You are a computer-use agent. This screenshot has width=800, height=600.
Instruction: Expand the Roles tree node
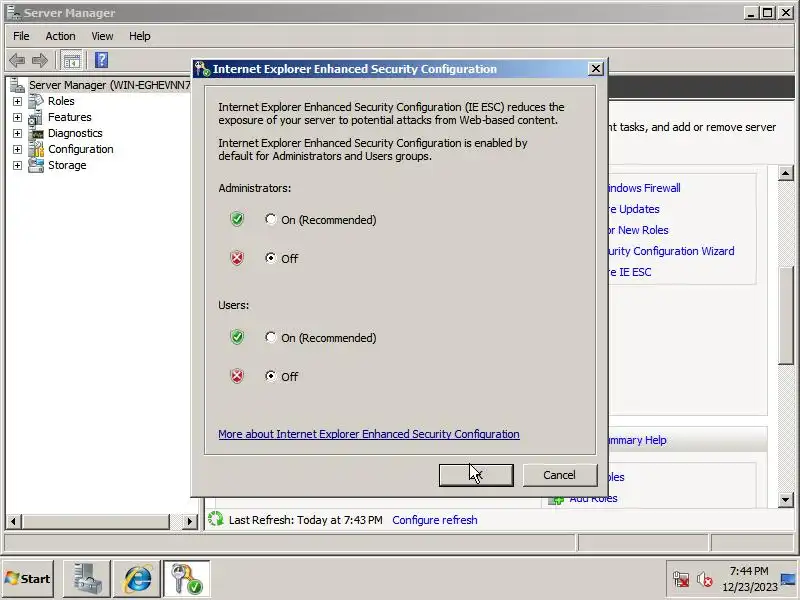tap(17, 102)
